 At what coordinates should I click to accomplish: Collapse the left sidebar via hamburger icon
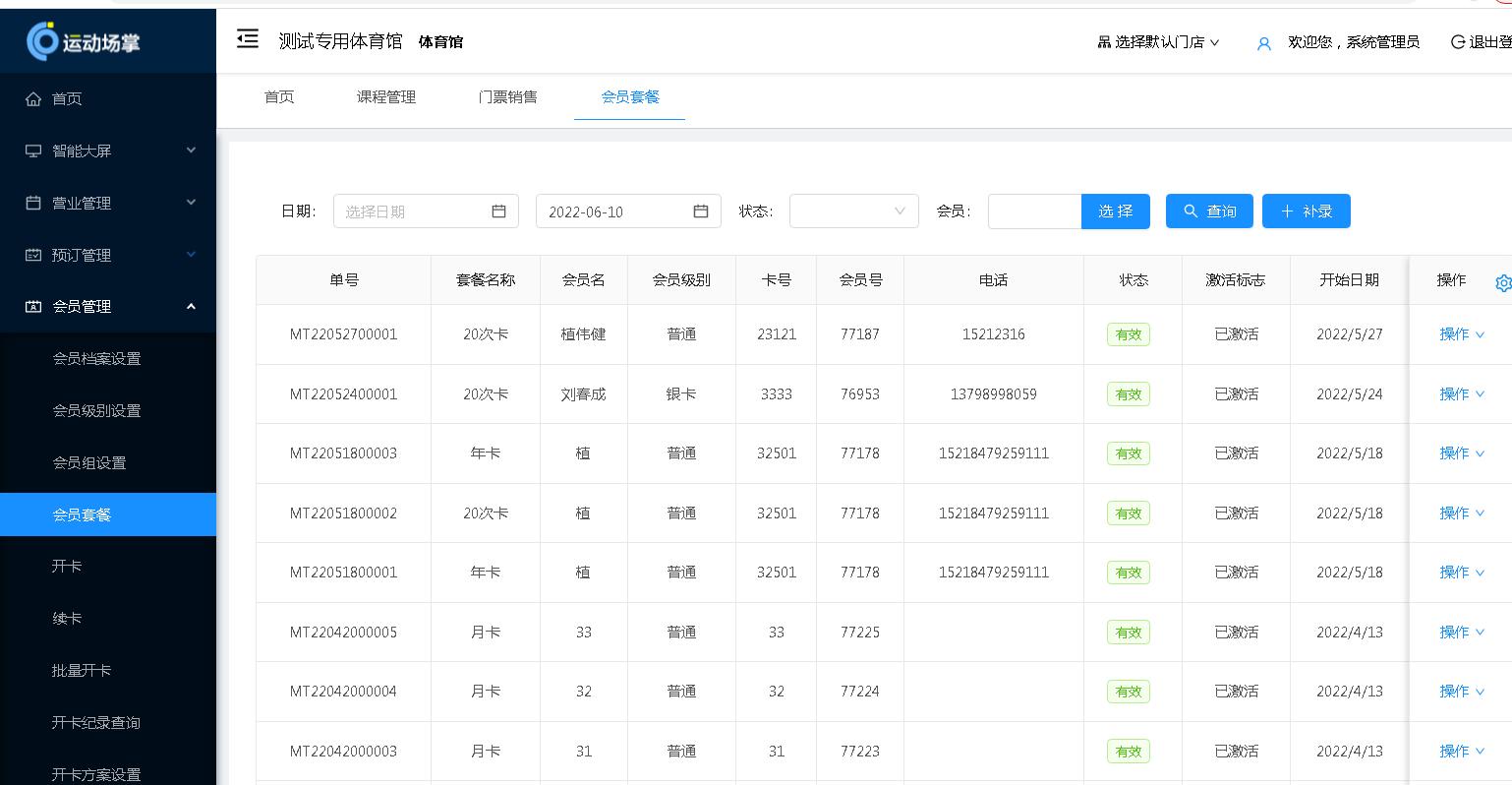(247, 37)
